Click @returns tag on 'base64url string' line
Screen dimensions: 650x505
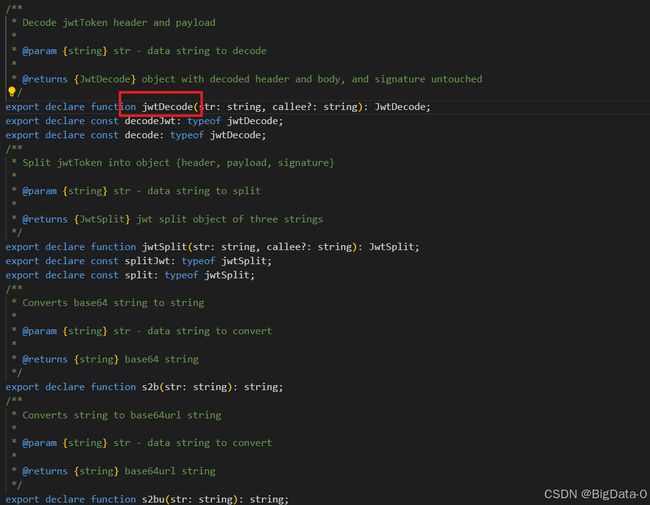pyautogui.click(x=45, y=471)
